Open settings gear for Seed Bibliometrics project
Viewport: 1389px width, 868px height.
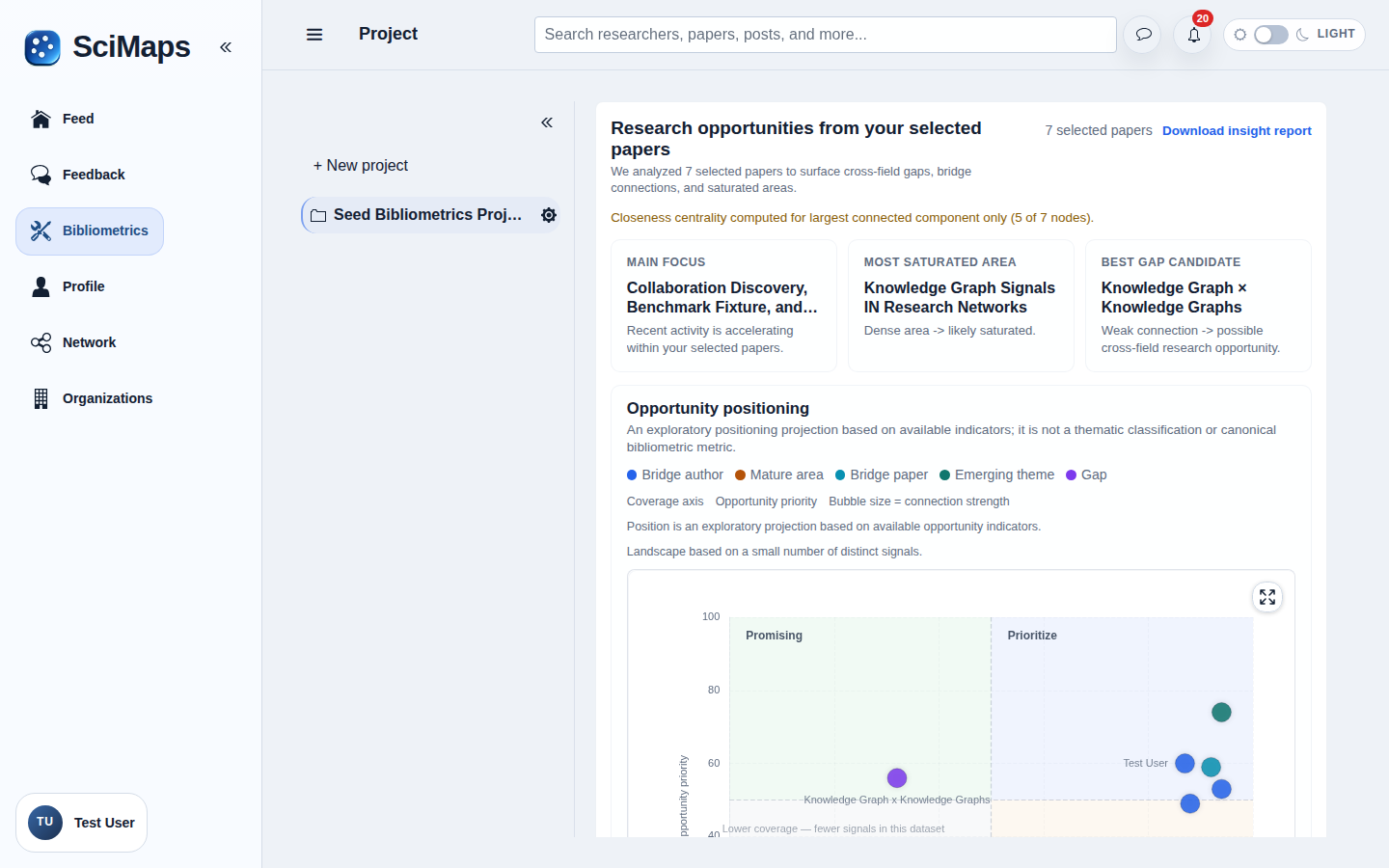coord(549,215)
